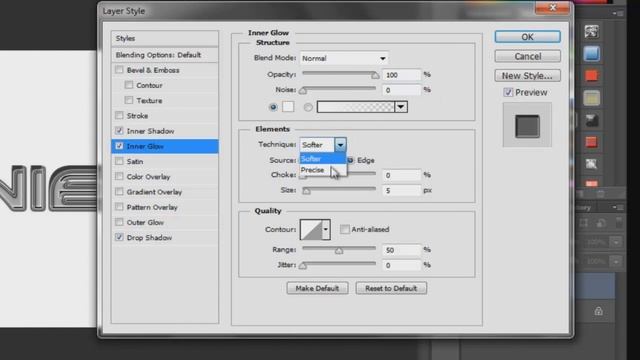The image size is (640, 360).
Task: Click the Opacity value field
Action: (401, 75)
